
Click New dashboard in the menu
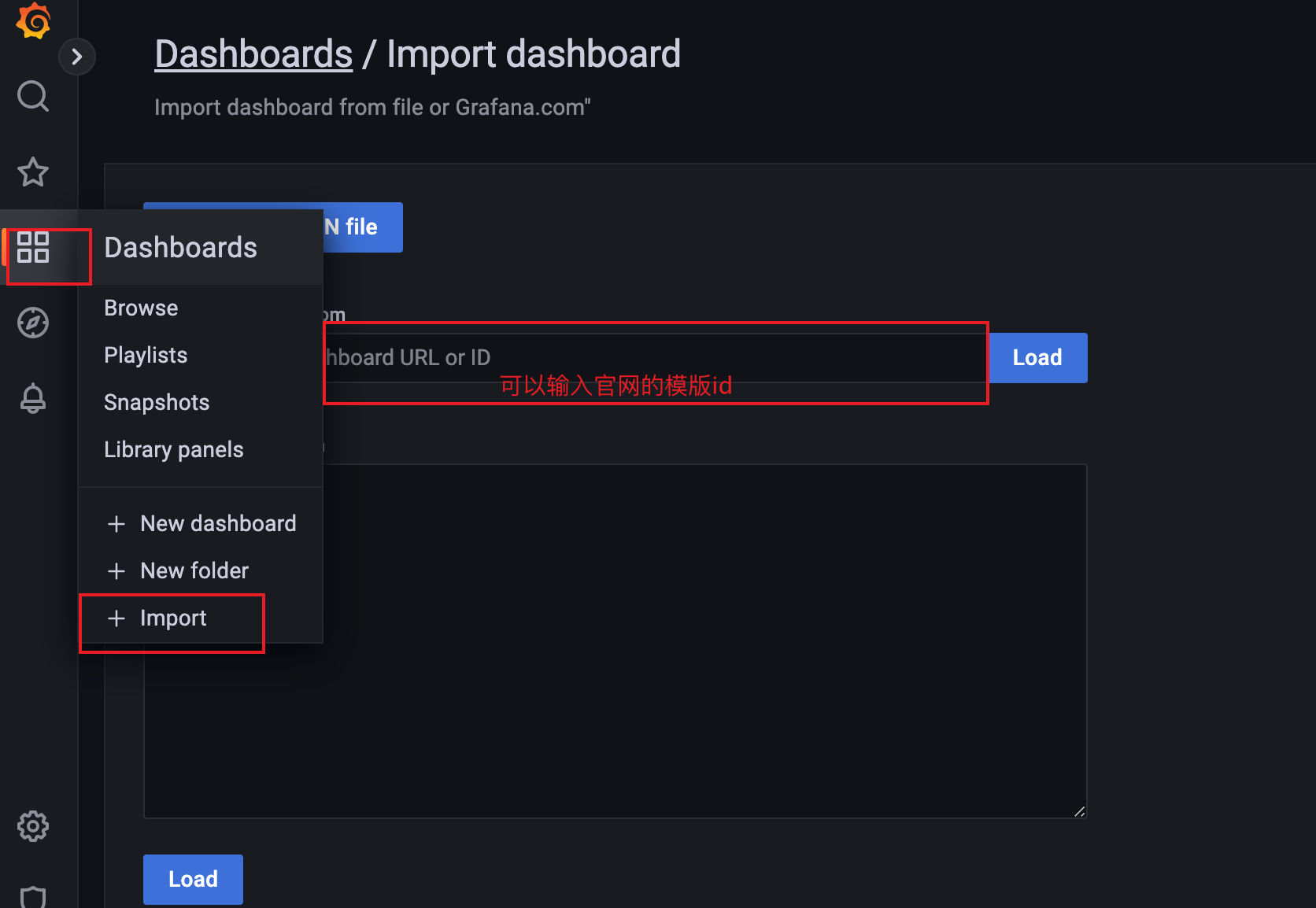click(218, 523)
